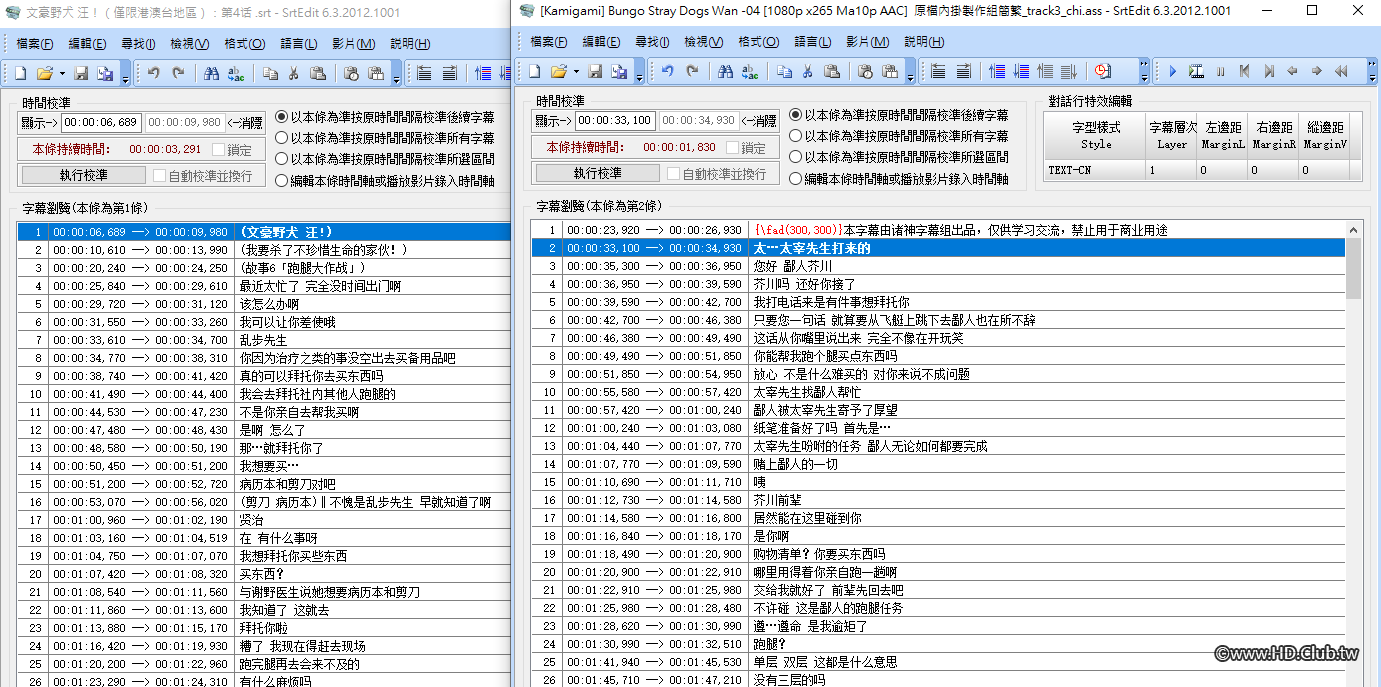Open 編輯(E) menu in left window

(x=87, y=44)
